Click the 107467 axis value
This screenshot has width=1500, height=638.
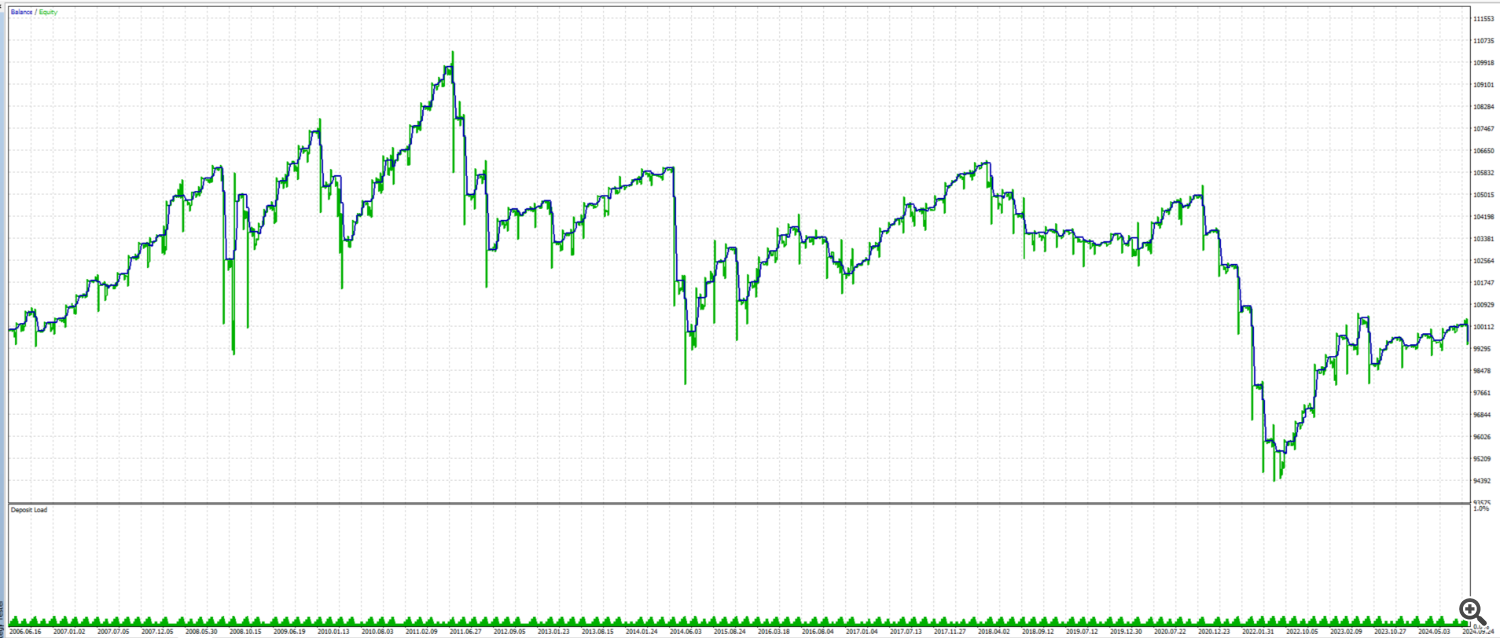[x=1484, y=129]
